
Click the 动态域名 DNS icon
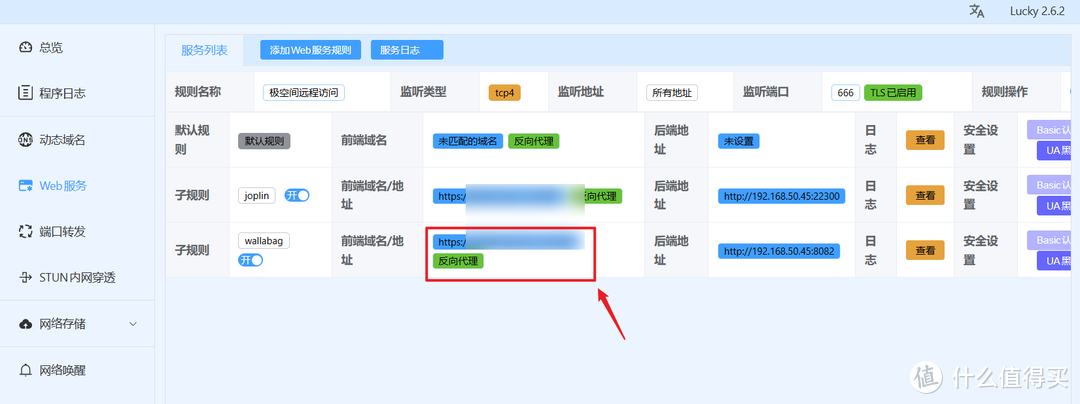(25, 140)
